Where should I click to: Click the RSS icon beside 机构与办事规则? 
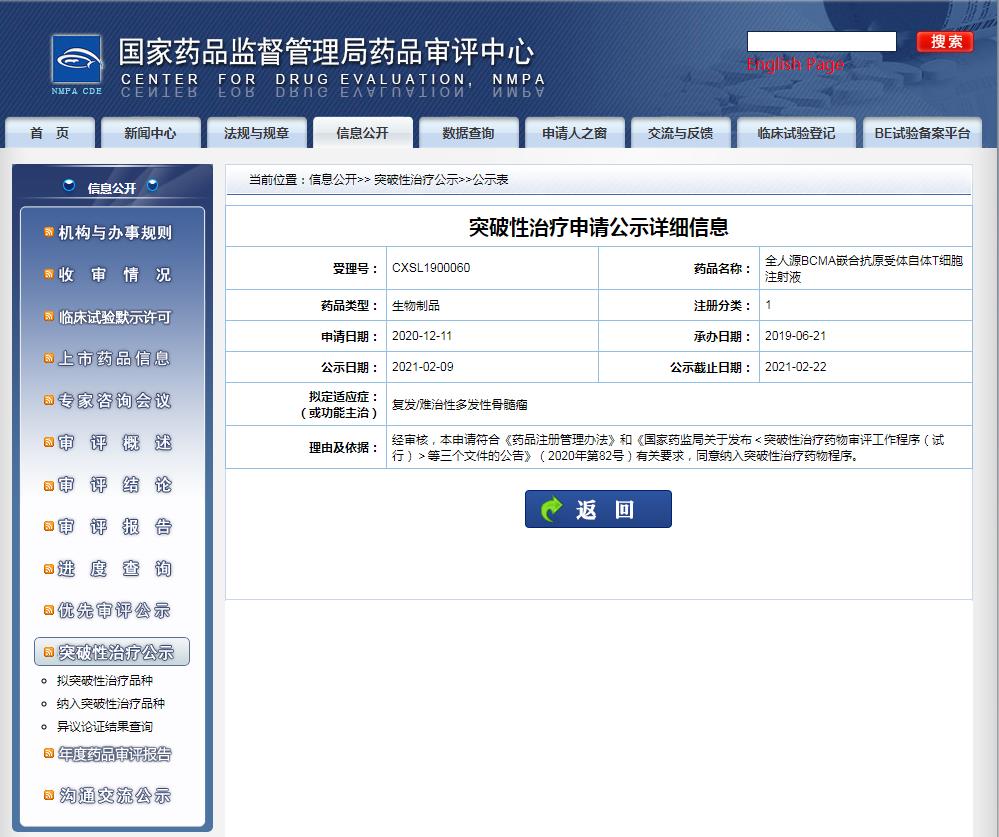(49, 232)
